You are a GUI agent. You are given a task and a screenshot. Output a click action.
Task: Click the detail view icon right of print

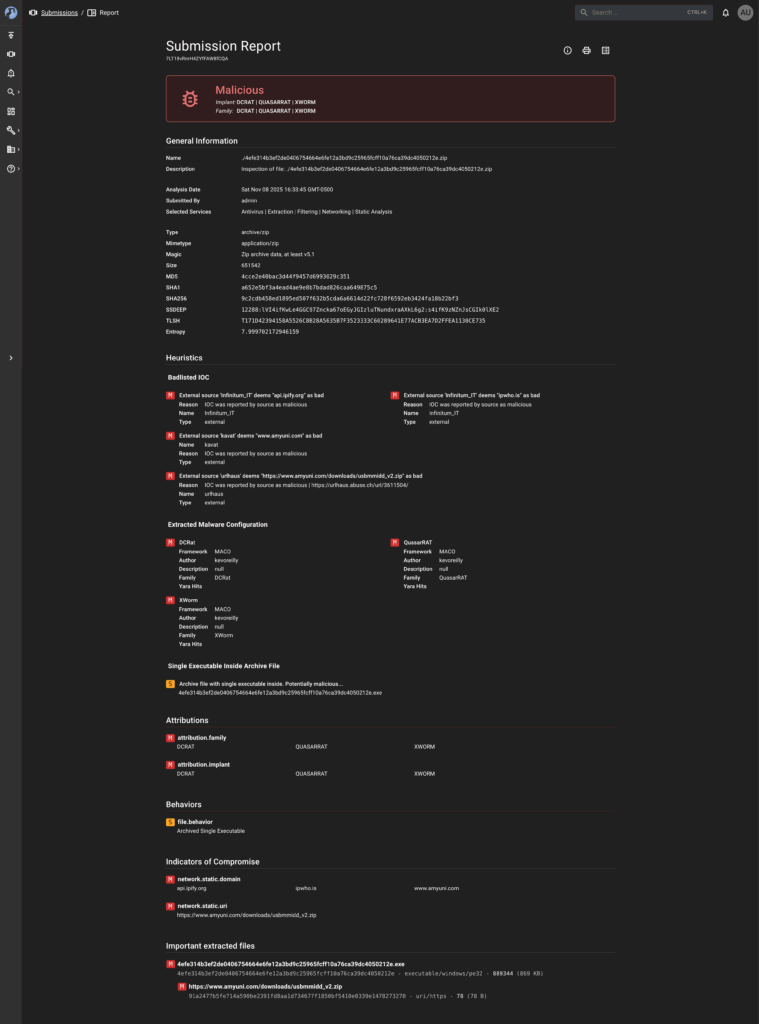[605, 50]
